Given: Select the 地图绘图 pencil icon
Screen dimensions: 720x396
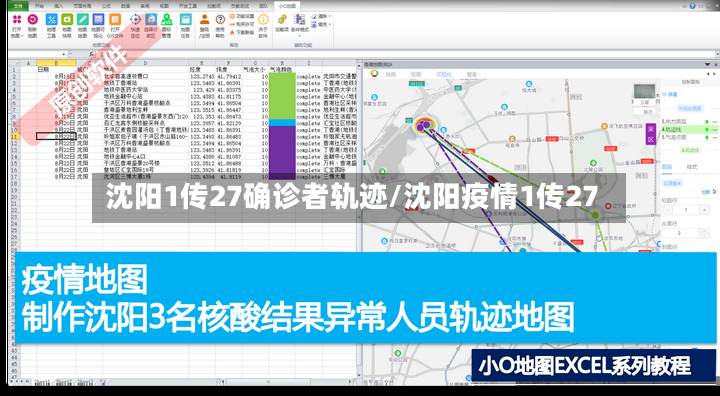Looking at the screenshot, I should [x=83, y=19].
